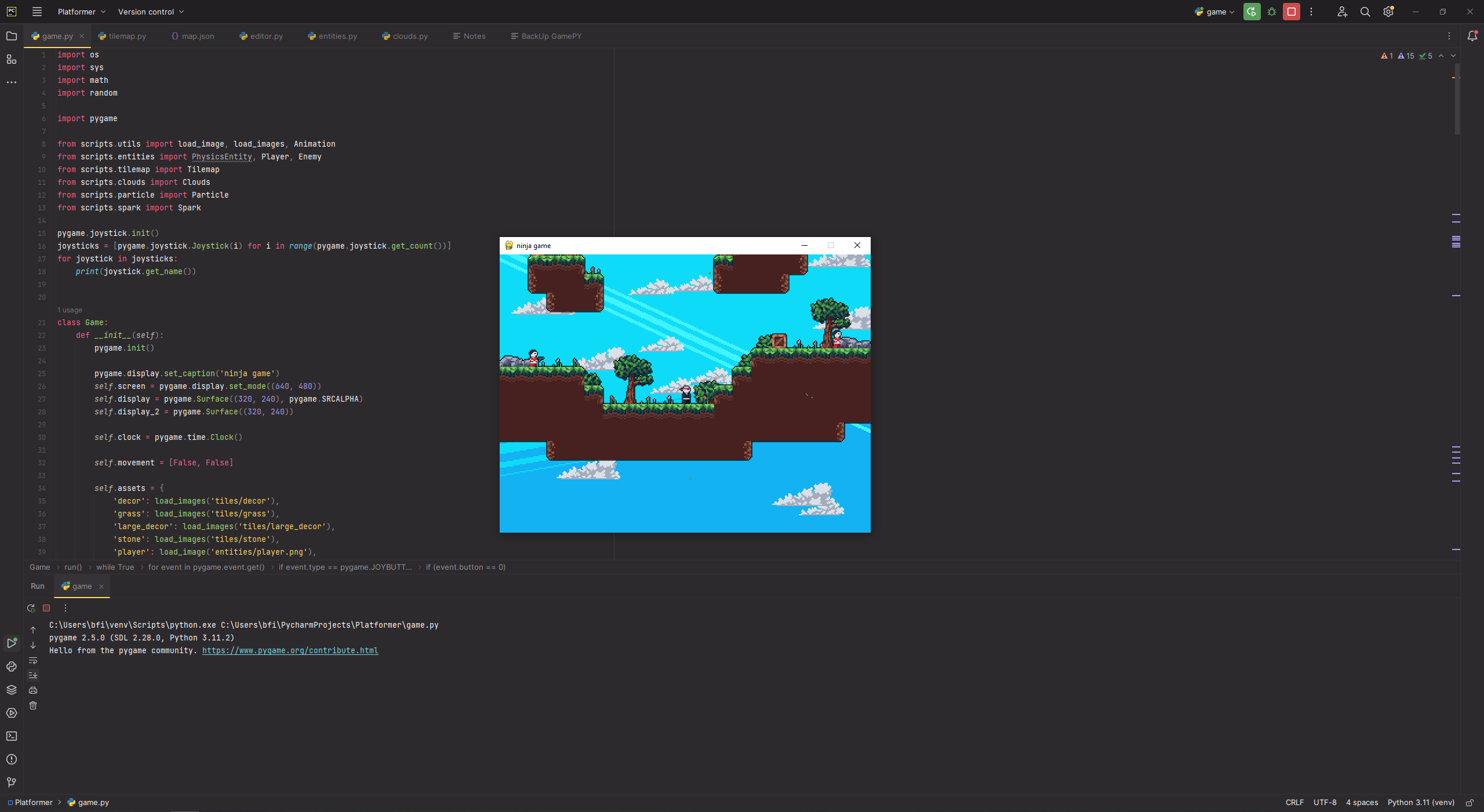Screen dimensions: 1484x812
Task: Toggle soft-wrap in the run console
Action: 33,661
